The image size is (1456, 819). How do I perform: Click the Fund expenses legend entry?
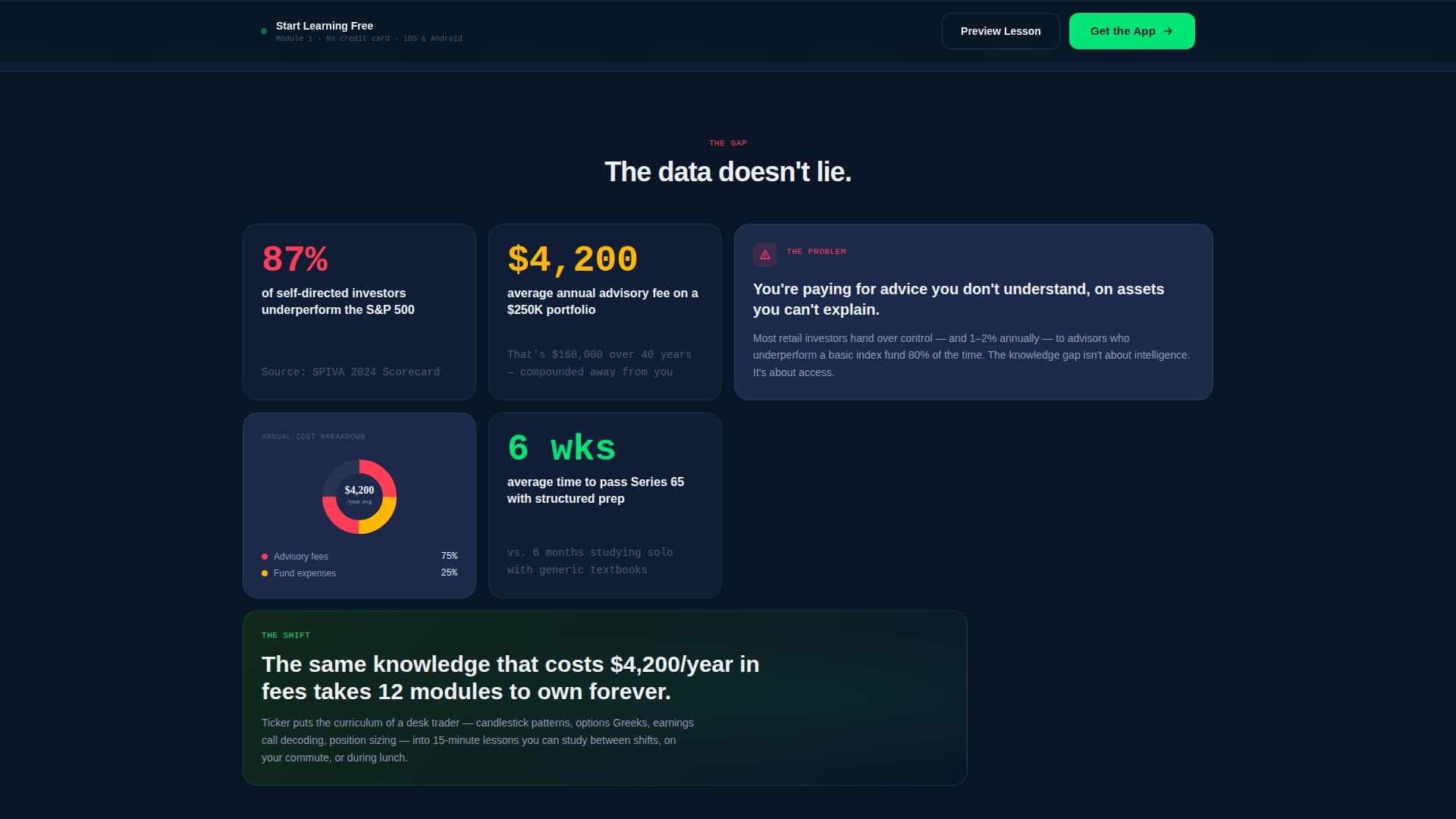[x=305, y=573]
